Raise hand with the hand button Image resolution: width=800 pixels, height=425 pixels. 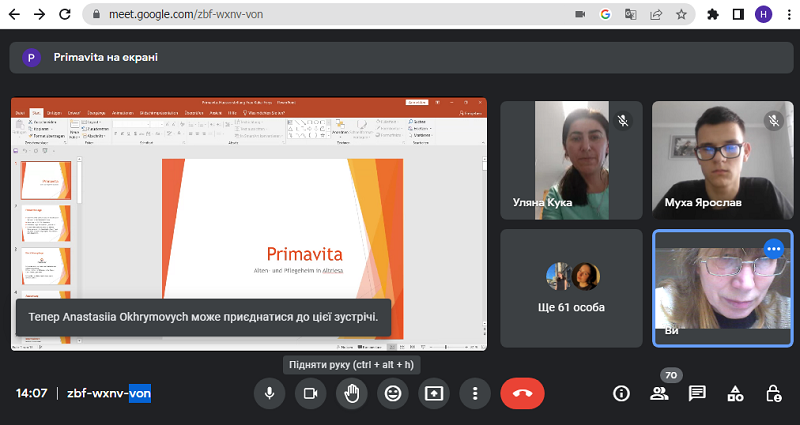(x=352, y=393)
